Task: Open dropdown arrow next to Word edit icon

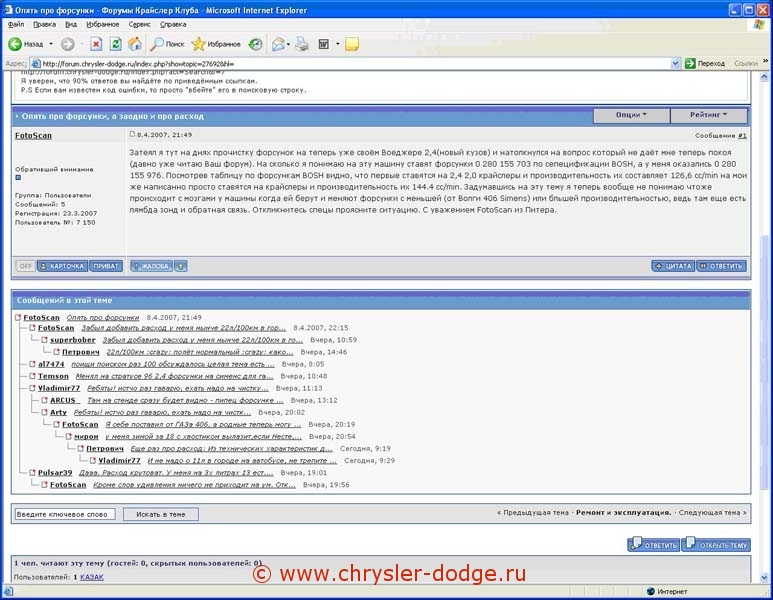Action: coord(338,44)
